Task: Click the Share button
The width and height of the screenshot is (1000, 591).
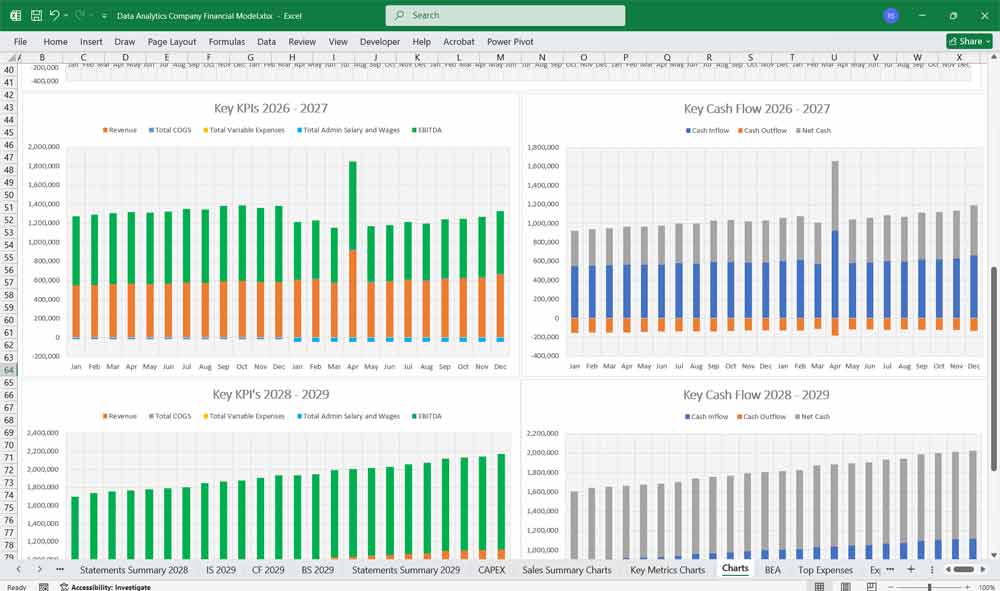Action: coord(967,41)
